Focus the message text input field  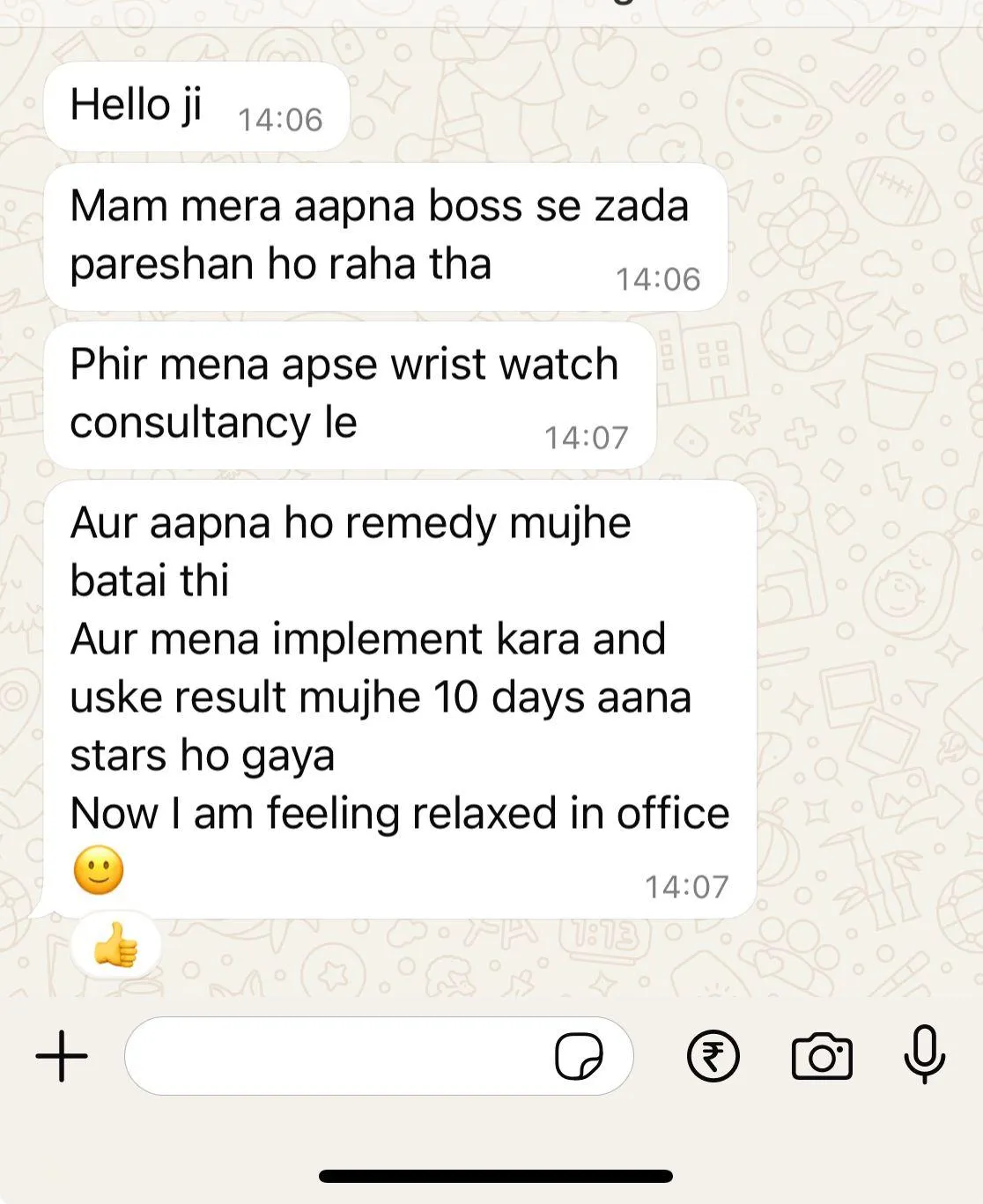(x=379, y=1055)
